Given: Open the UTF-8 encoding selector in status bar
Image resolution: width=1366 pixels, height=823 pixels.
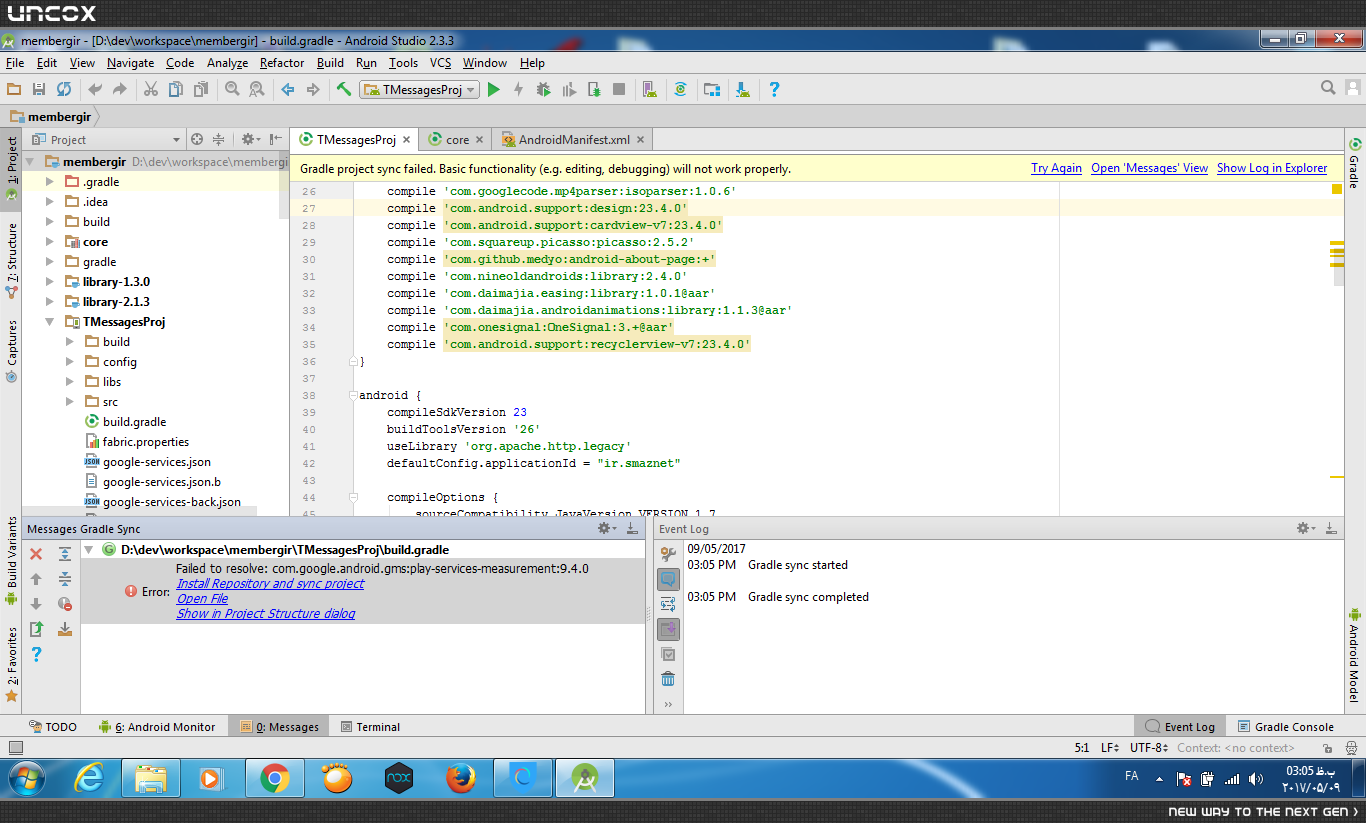Looking at the screenshot, I should click(x=1149, y=747).
